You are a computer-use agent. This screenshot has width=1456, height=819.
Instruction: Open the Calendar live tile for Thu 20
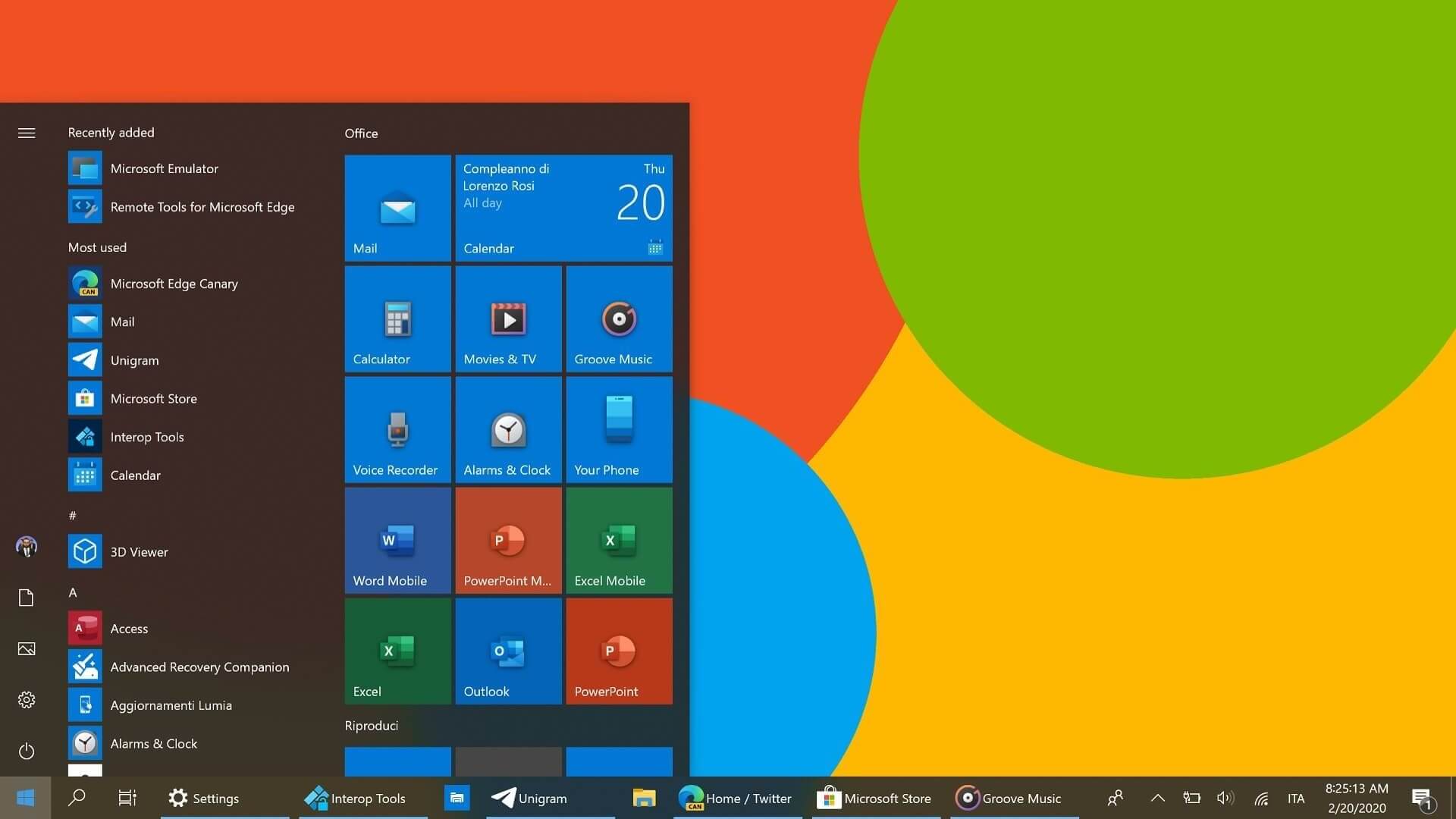click(563, 208)
